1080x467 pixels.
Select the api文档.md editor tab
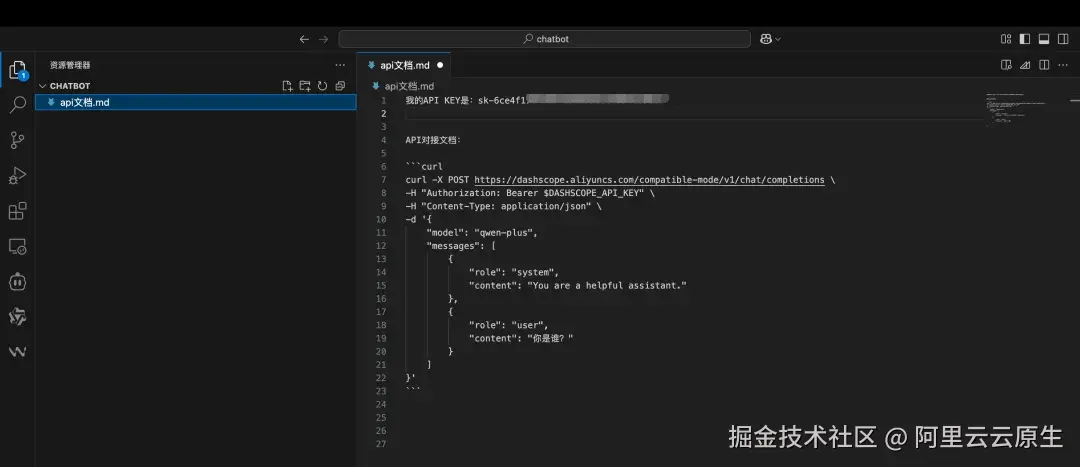(x=404, y=65)
